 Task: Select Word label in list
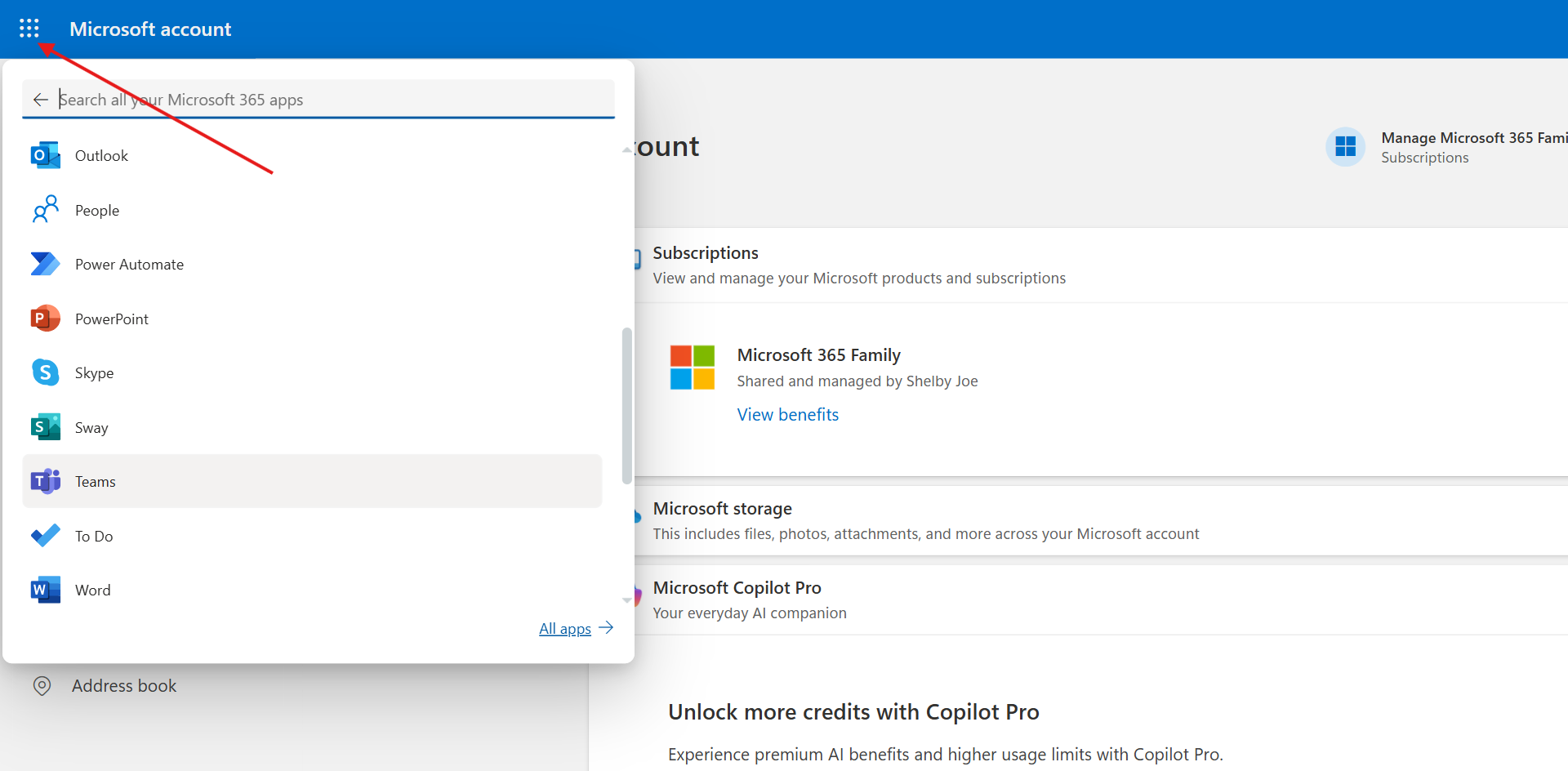click(93, 591)
